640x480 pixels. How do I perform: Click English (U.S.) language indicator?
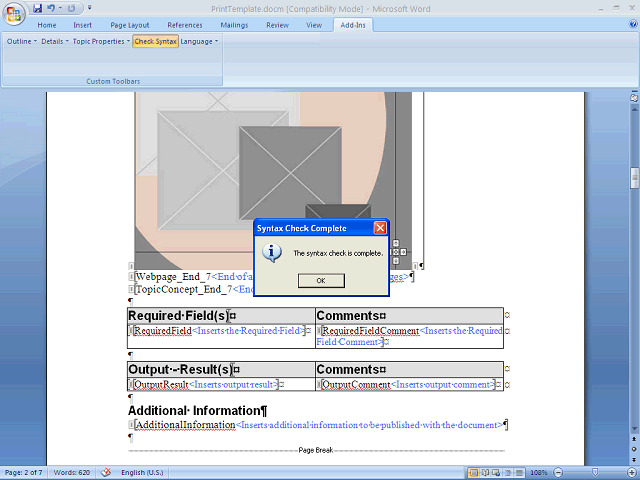(142, 473)
